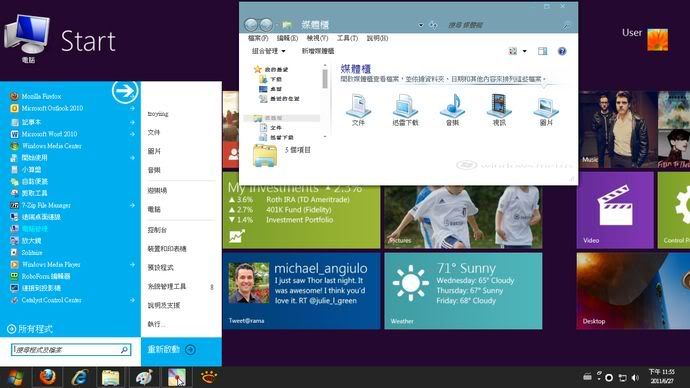Open michael_angiulo Tweet@rama tile

click(x=301, y=291)
